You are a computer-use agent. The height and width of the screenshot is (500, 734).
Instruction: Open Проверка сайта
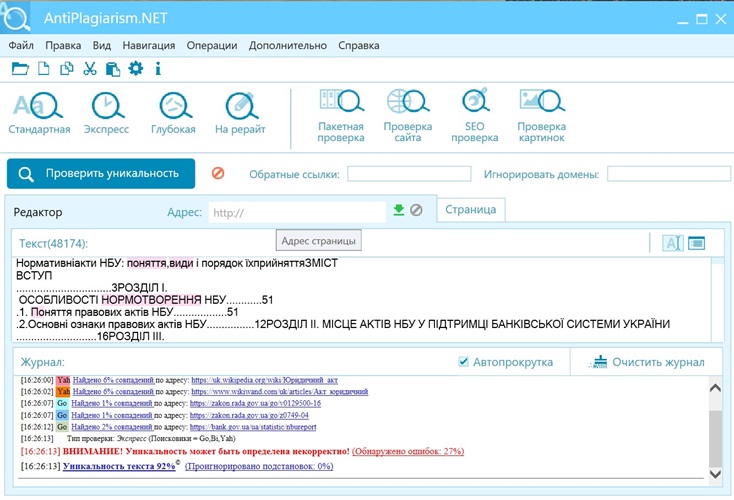[x=408, y=116]
